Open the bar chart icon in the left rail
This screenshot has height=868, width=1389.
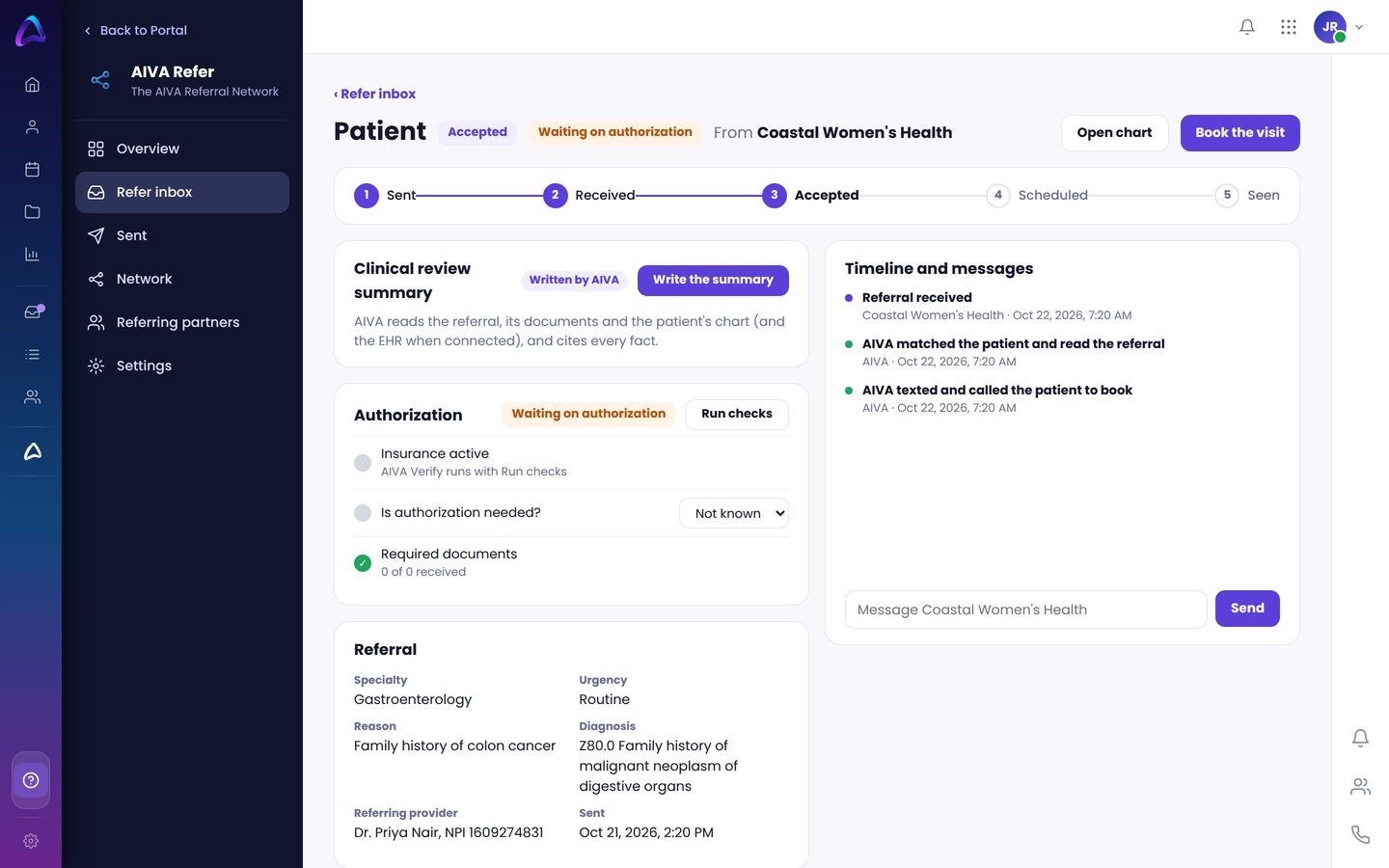[32, 255]
